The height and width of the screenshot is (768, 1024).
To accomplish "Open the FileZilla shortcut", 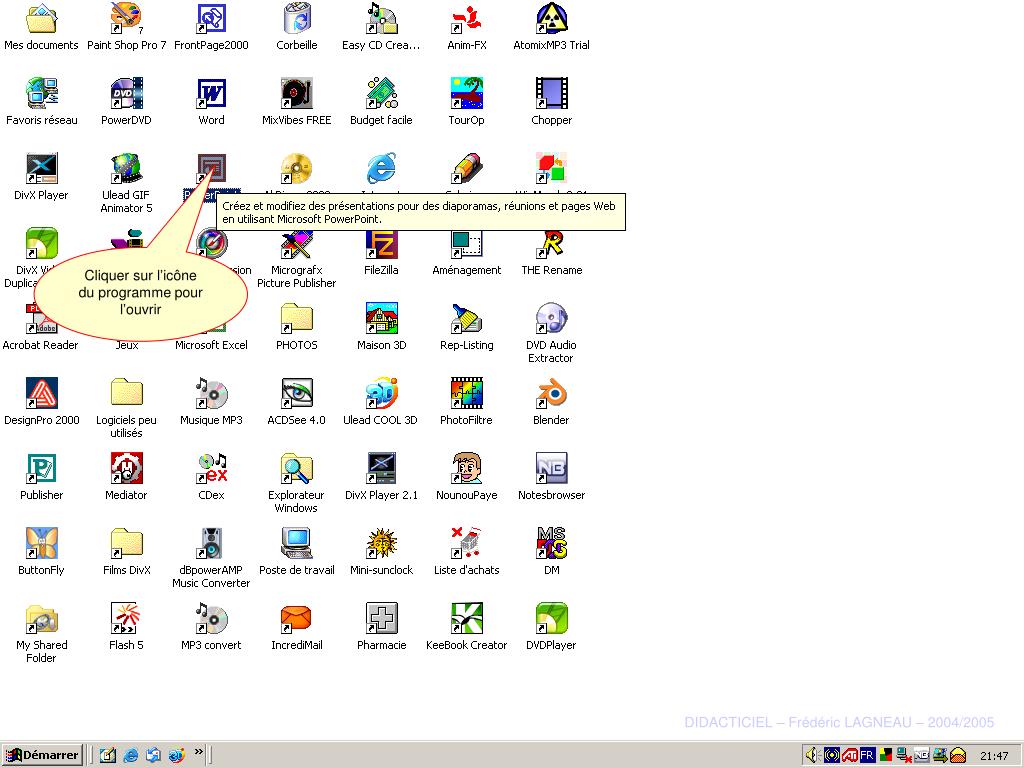I will [381, 245].
